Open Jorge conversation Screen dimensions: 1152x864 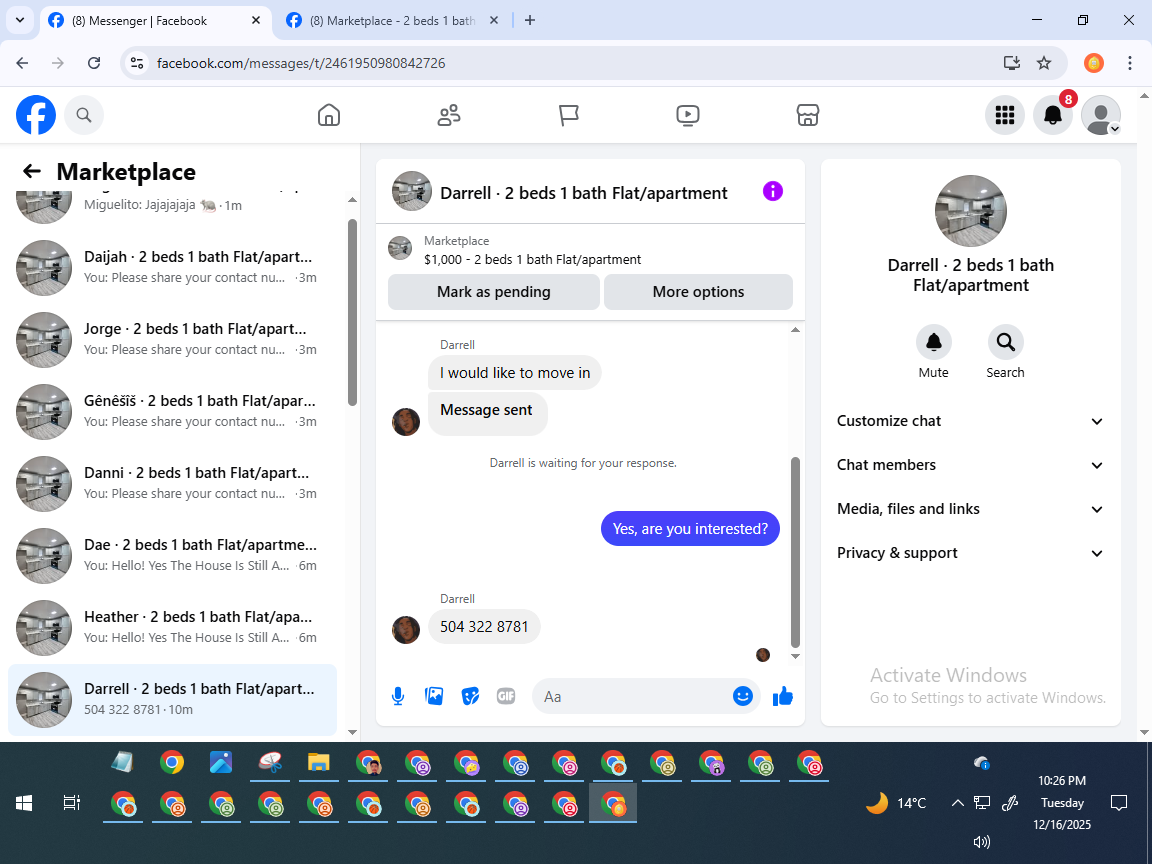coord(172,339)
